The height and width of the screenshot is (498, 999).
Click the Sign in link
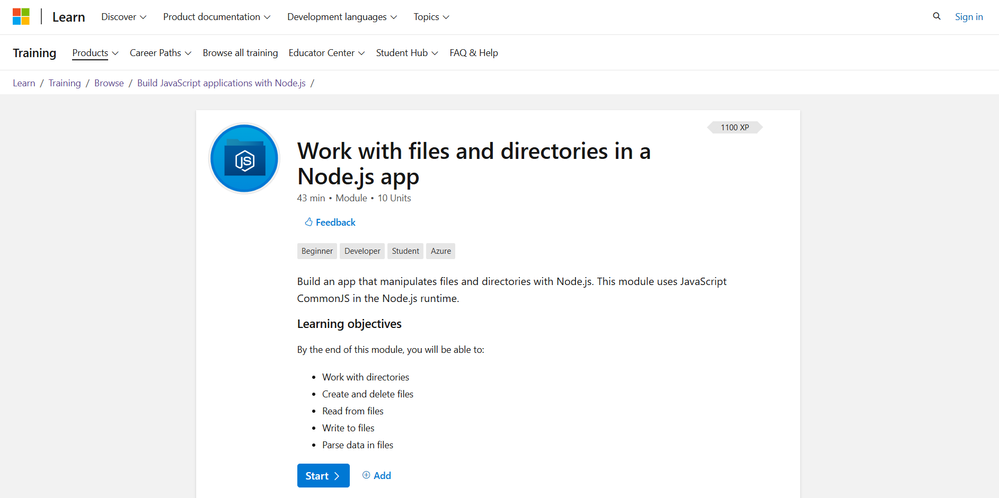coord(968,17)
